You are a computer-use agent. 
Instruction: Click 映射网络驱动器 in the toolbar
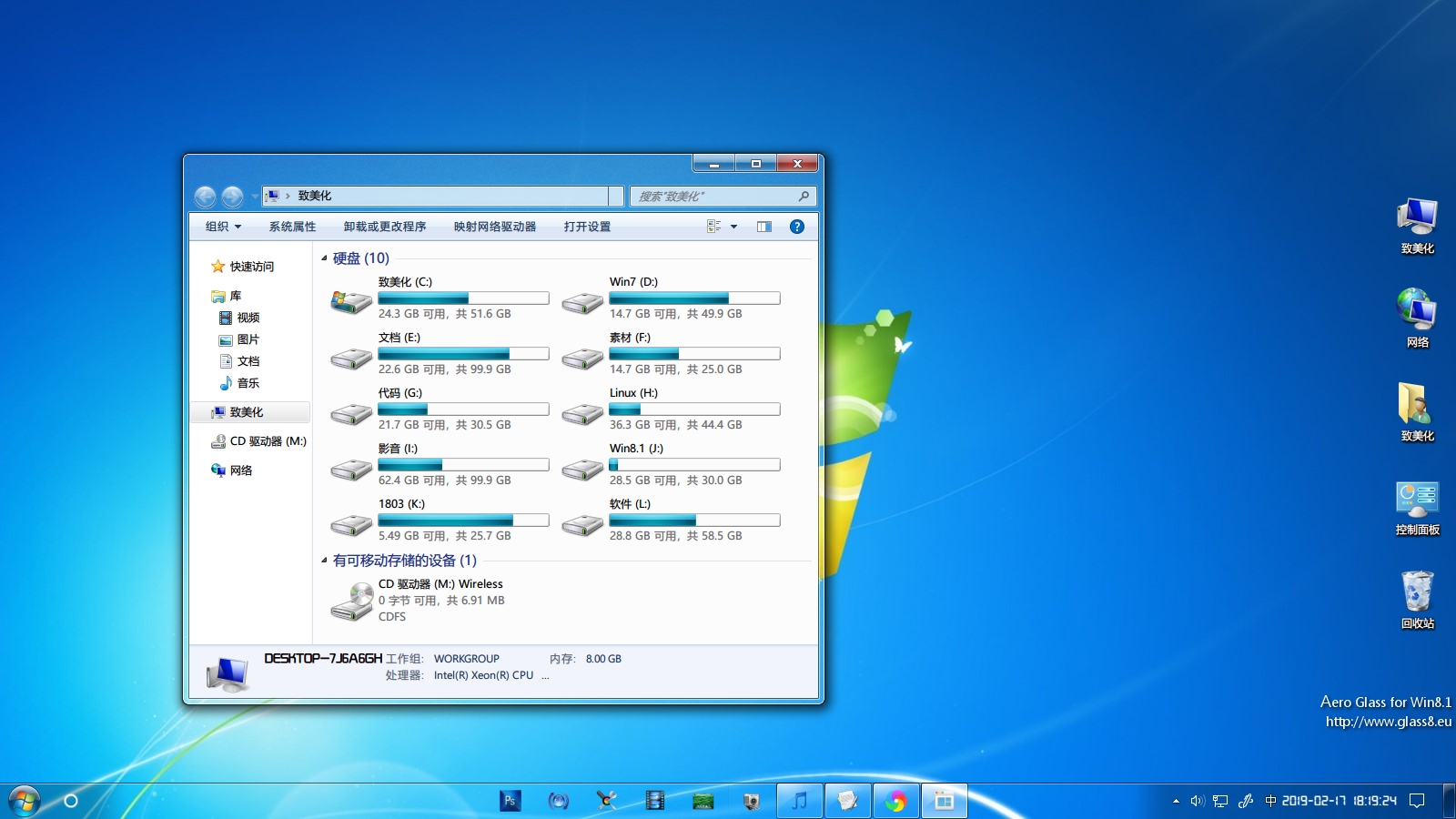pos(492,226)
